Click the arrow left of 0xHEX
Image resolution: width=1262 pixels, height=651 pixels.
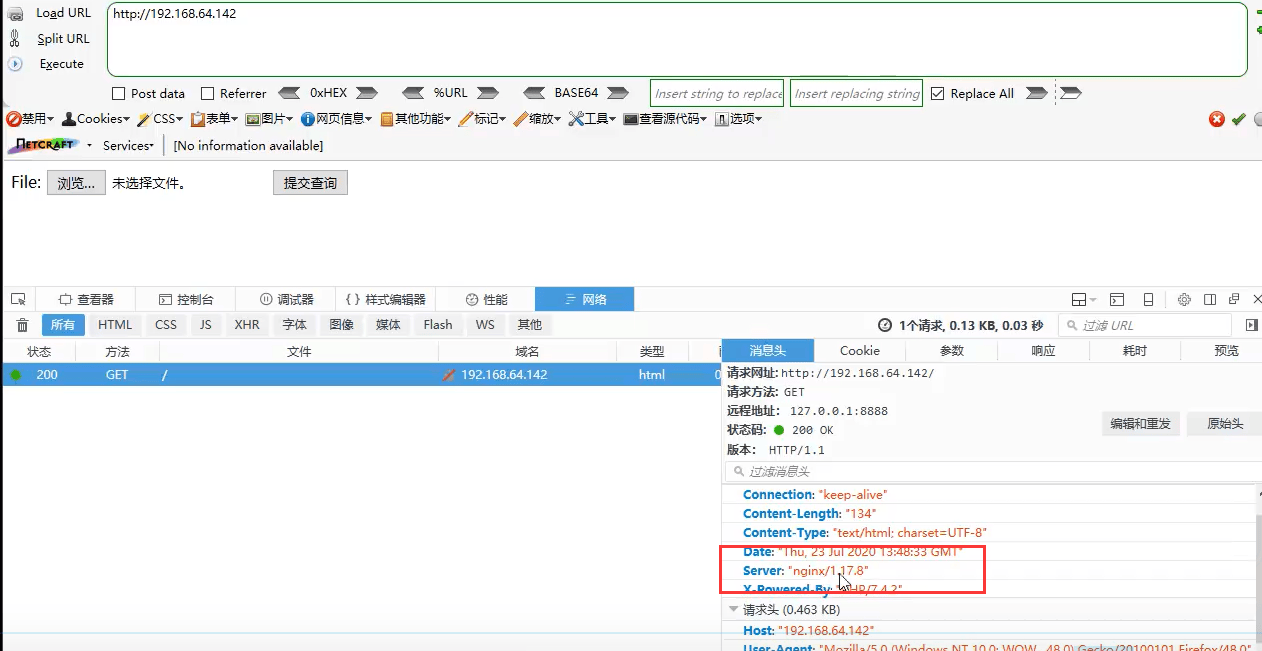pyautogui.click(x=289, y=93)
